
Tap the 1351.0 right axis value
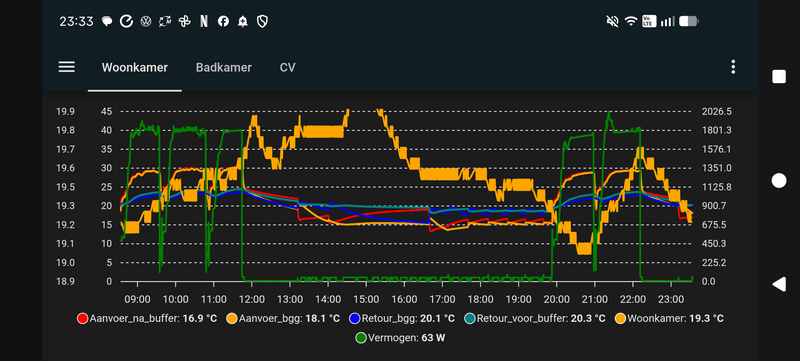click(x=717, y=168)
